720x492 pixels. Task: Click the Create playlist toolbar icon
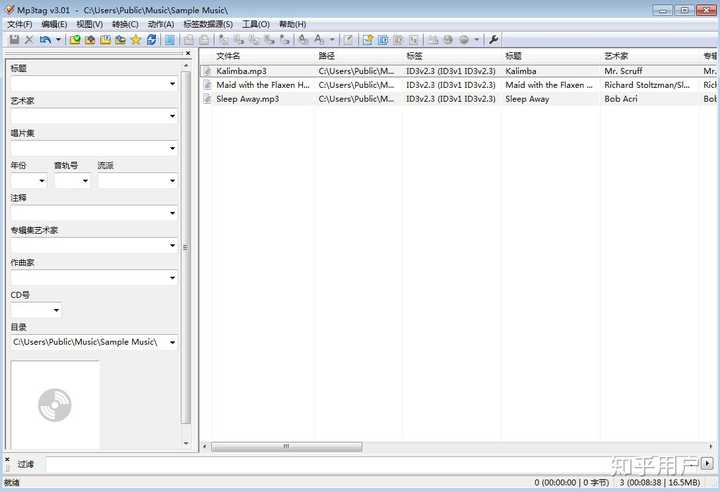click(x=398, y=40)
